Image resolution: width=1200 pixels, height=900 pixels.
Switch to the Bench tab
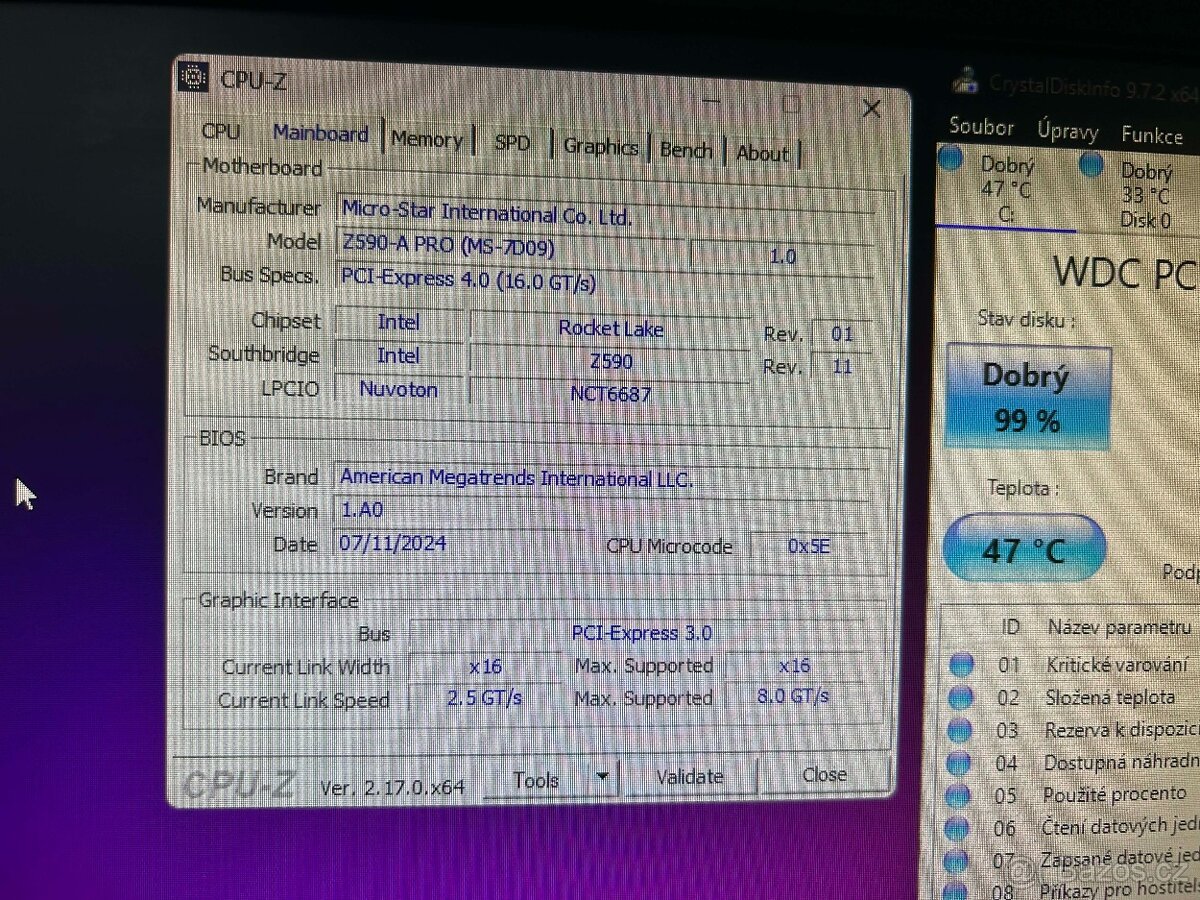(686, 149)
